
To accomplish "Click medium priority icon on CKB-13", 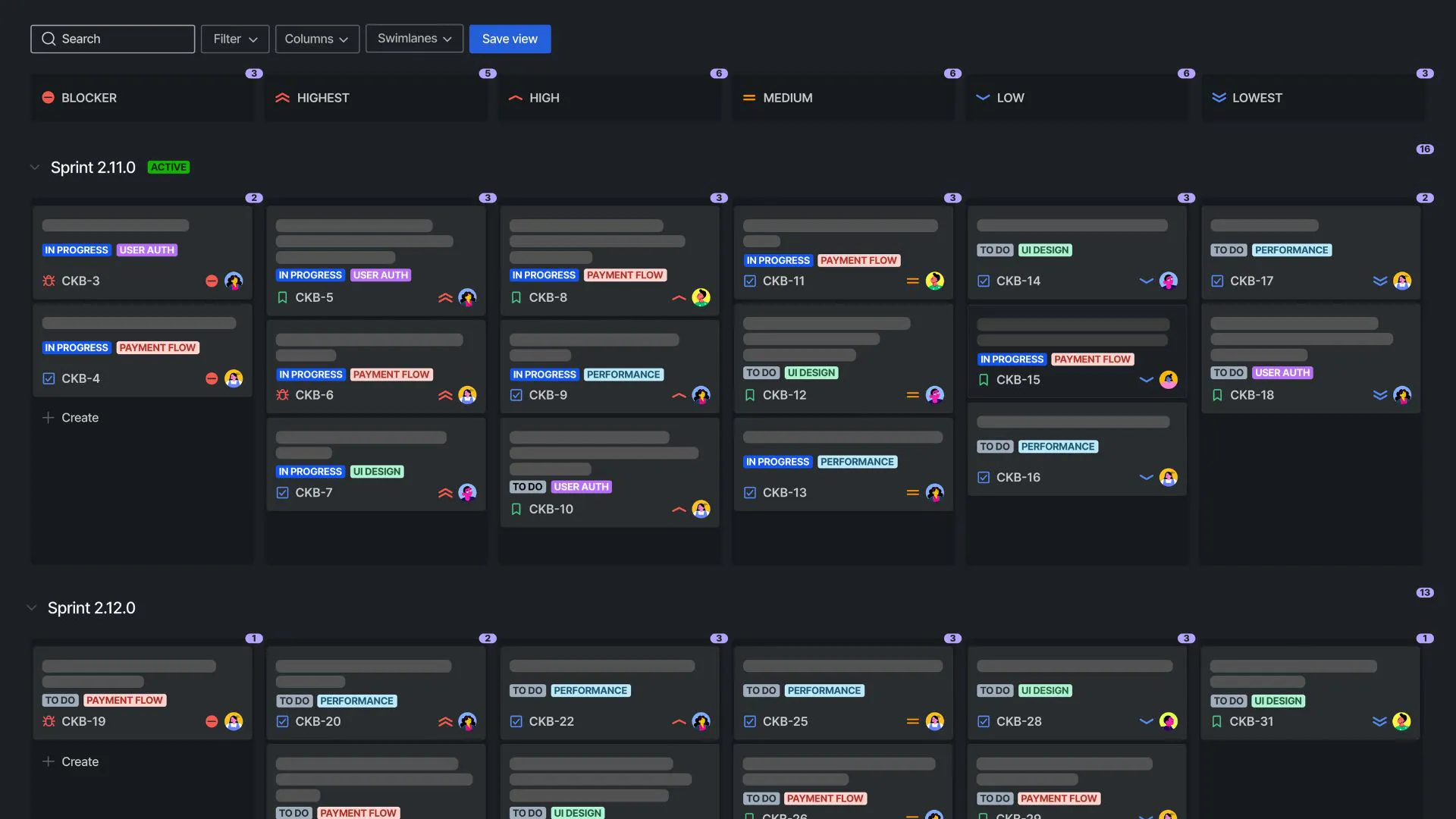I will click(912, 493).
